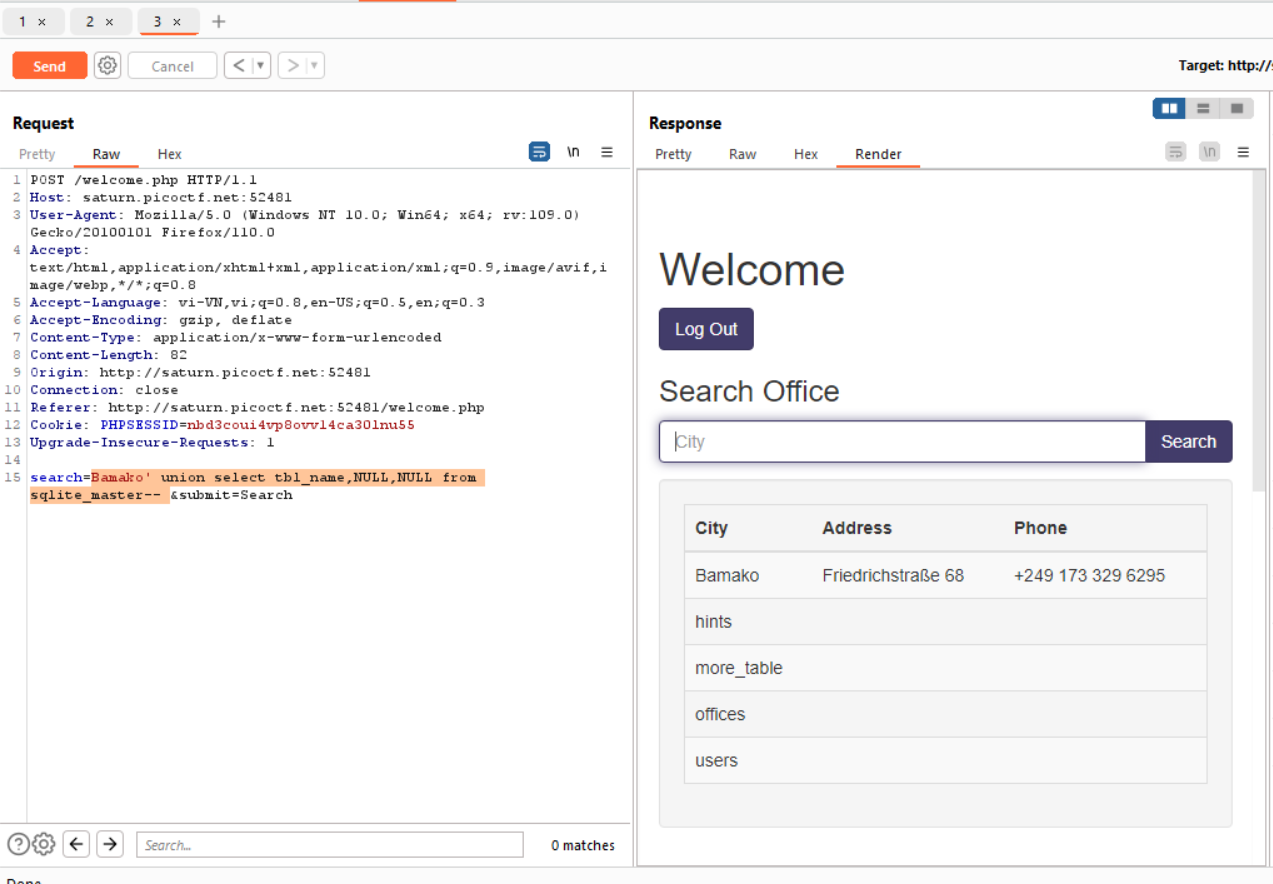Toggle non-printable characters in Response panel
1273x884 pixels.
(1210, 152)
